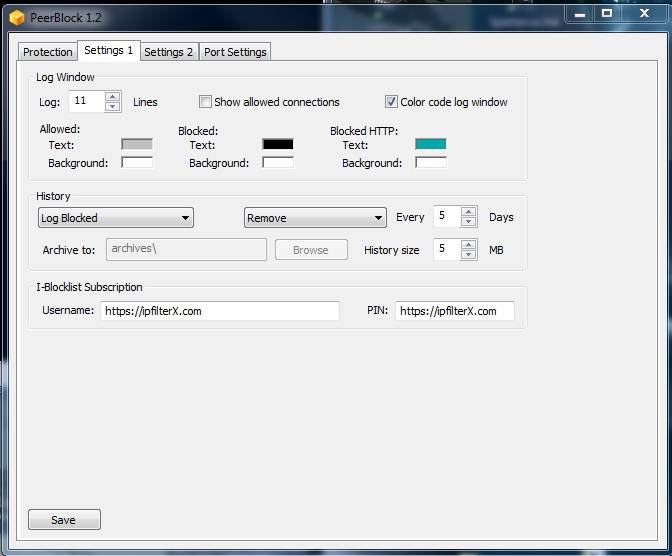Increase History size with up arrow

pos(469,245)
